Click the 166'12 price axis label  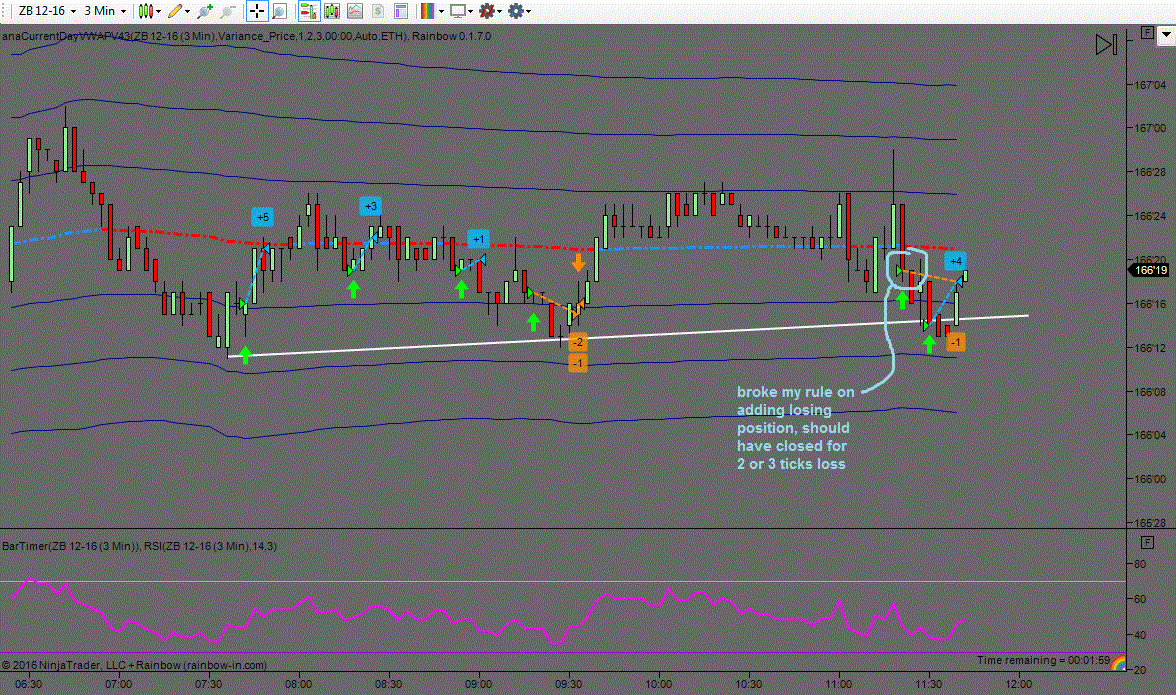click(1150, 348)
